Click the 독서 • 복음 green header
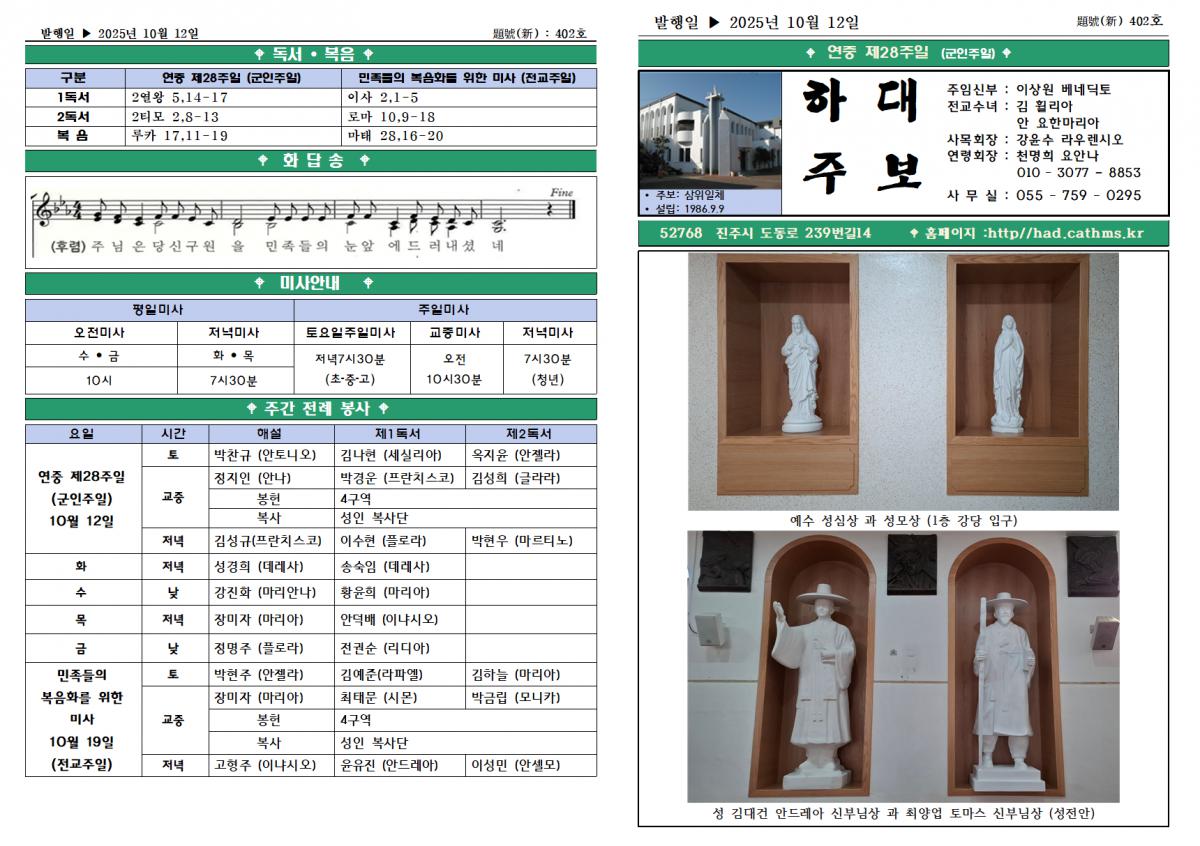Viewport: 1200px width, 846px height. pyautogui.click(x=311, y=54)
